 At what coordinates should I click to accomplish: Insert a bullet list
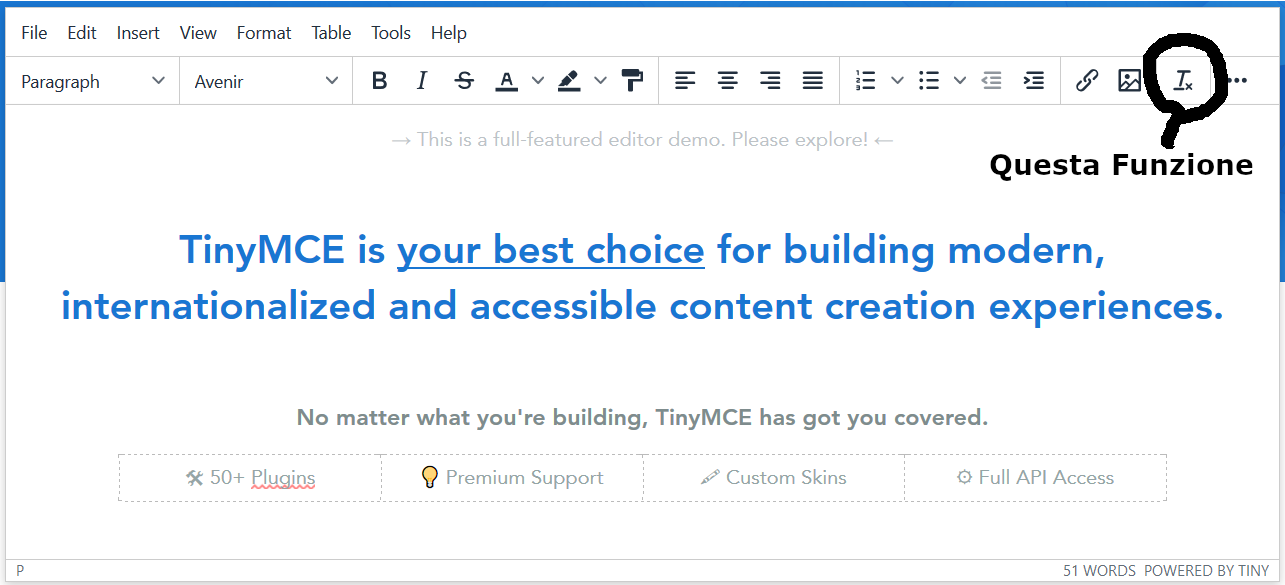(x=929, y=81)
